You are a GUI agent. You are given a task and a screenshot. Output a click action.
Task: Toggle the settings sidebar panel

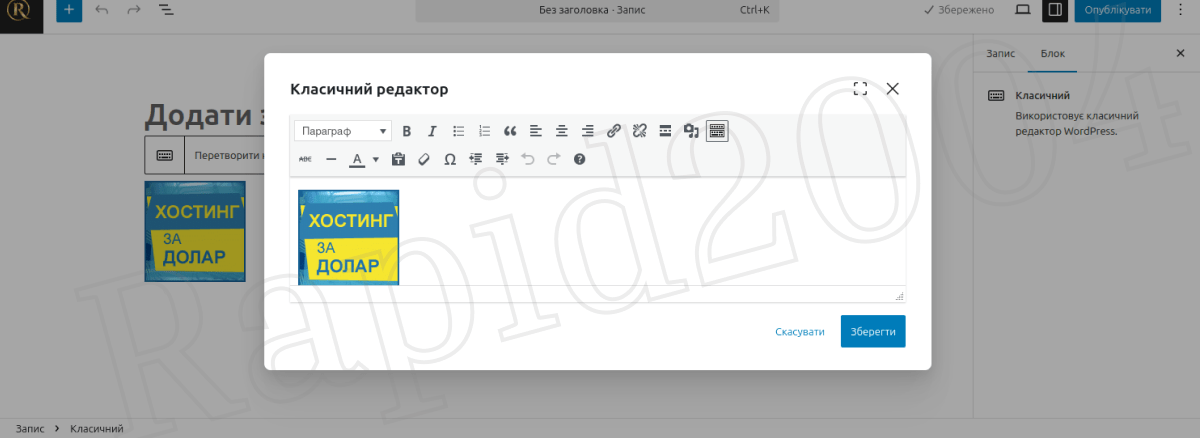pos(1054,10)
